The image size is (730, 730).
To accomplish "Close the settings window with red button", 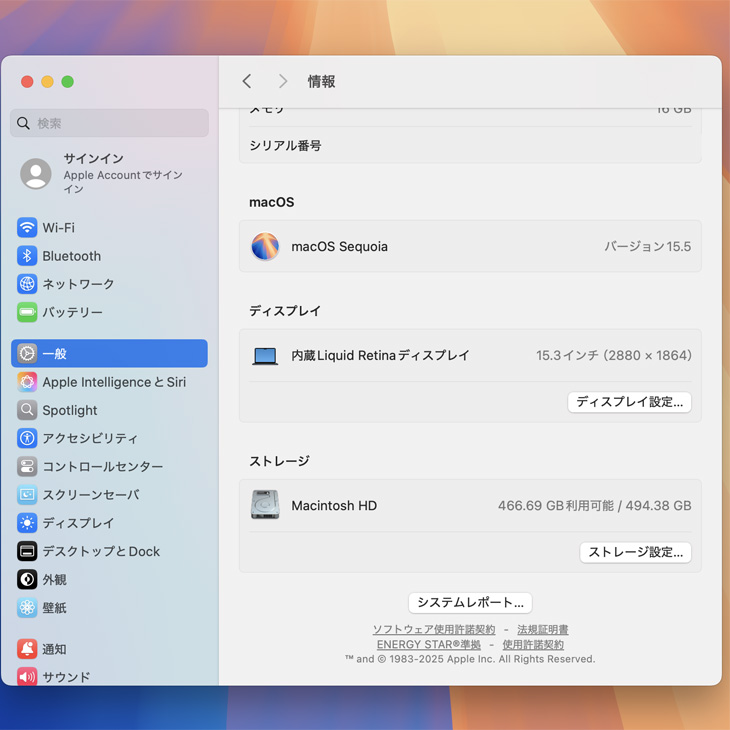I will pos(27,81).
